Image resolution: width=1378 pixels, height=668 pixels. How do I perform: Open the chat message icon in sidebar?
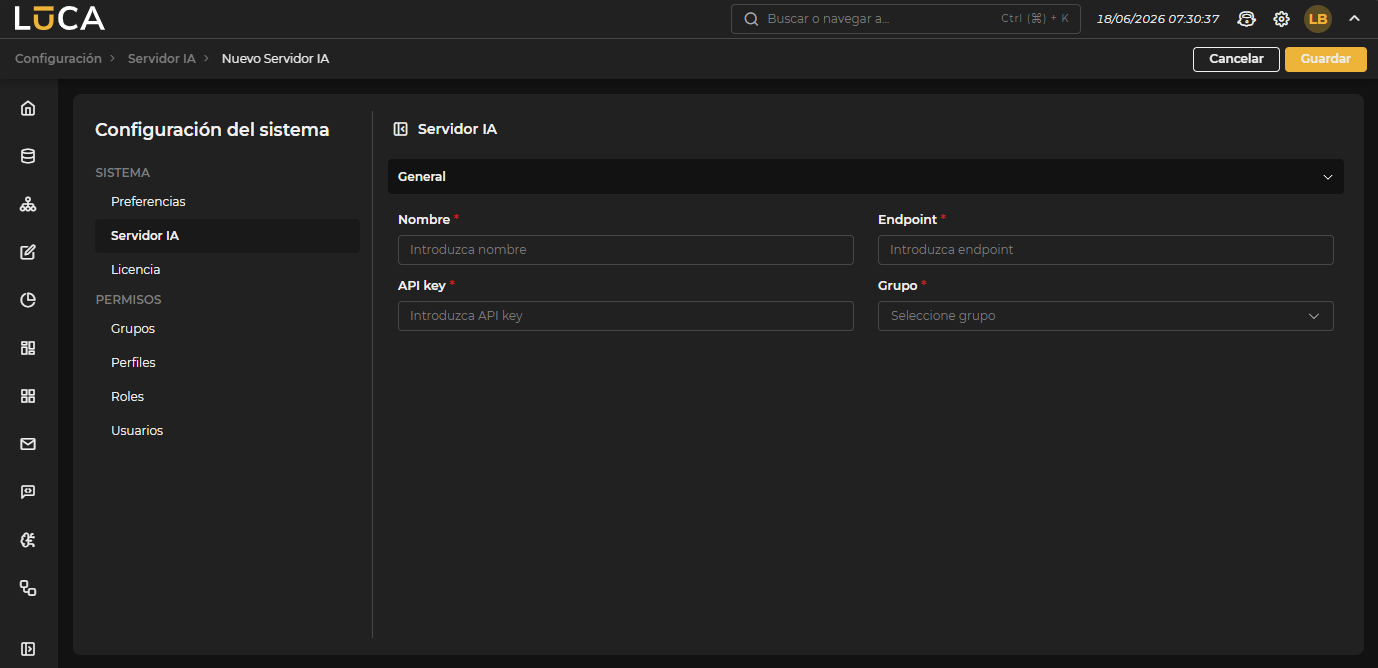(28, 492)
